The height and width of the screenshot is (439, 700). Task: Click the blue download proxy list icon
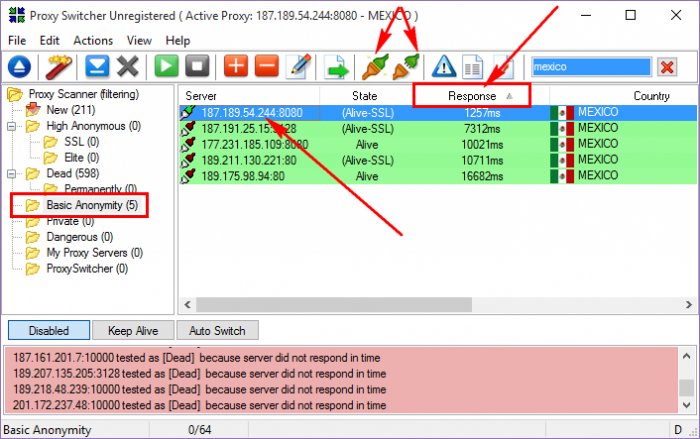tap(97, 67)
